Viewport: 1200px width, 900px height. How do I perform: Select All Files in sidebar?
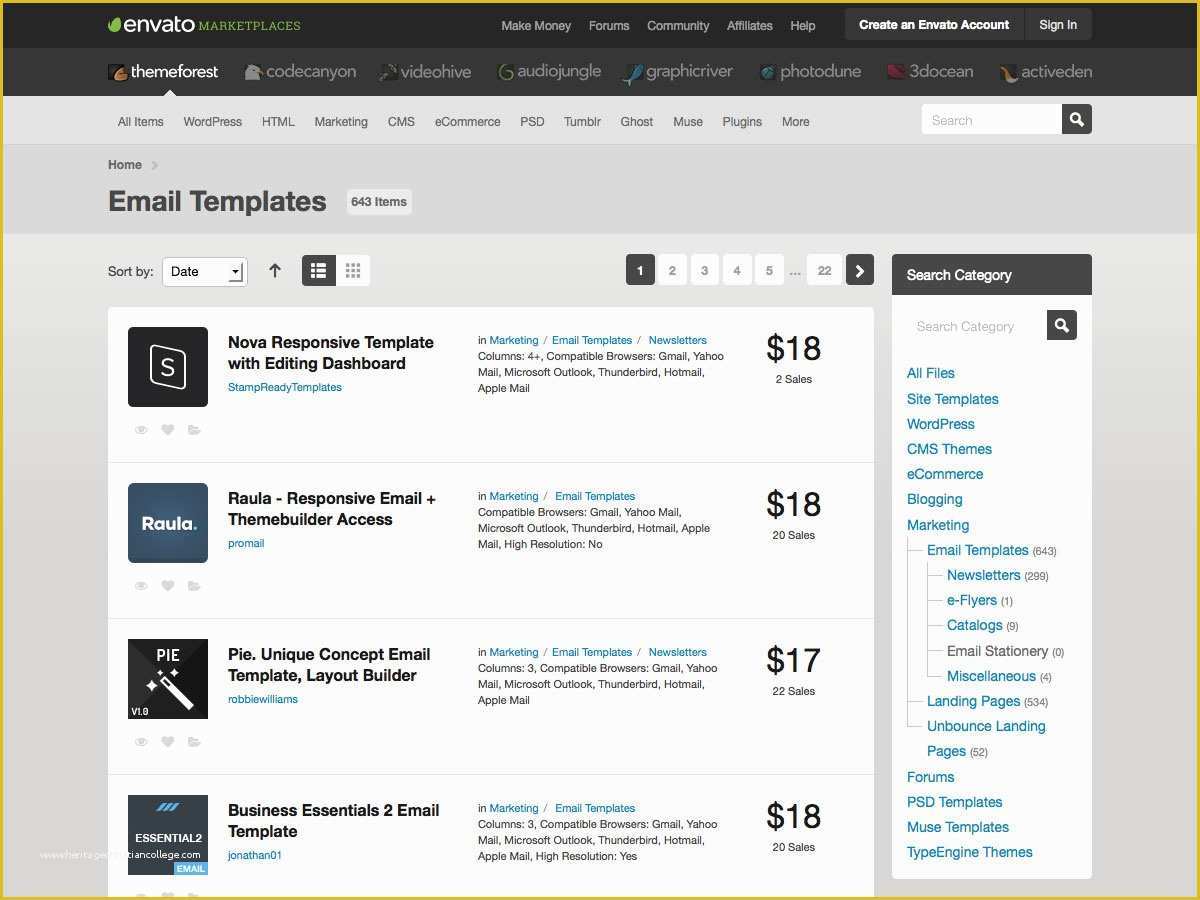[931, 373]
